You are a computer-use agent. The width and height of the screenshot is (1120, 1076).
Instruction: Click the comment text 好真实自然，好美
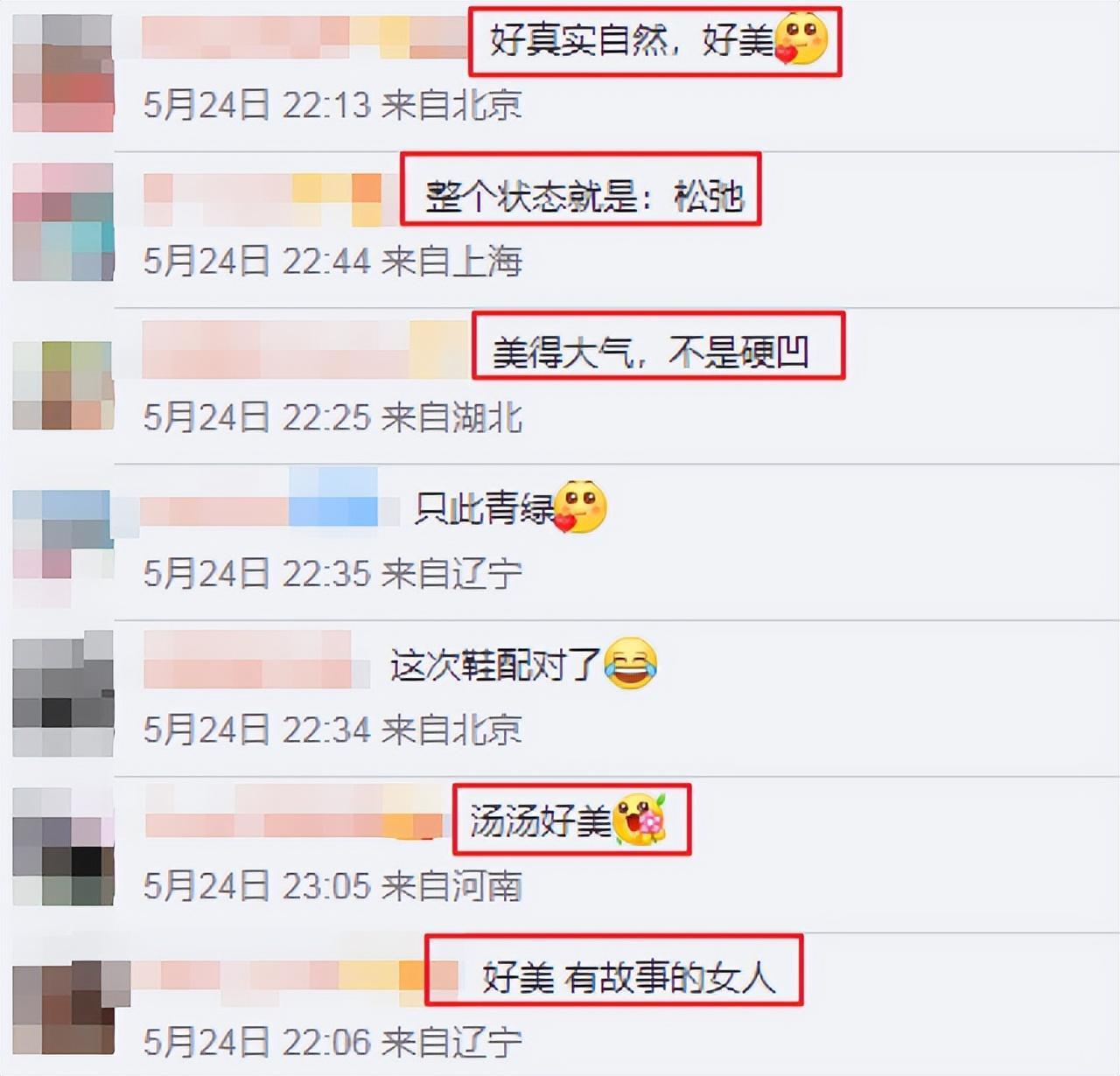(x=632, y=41)
